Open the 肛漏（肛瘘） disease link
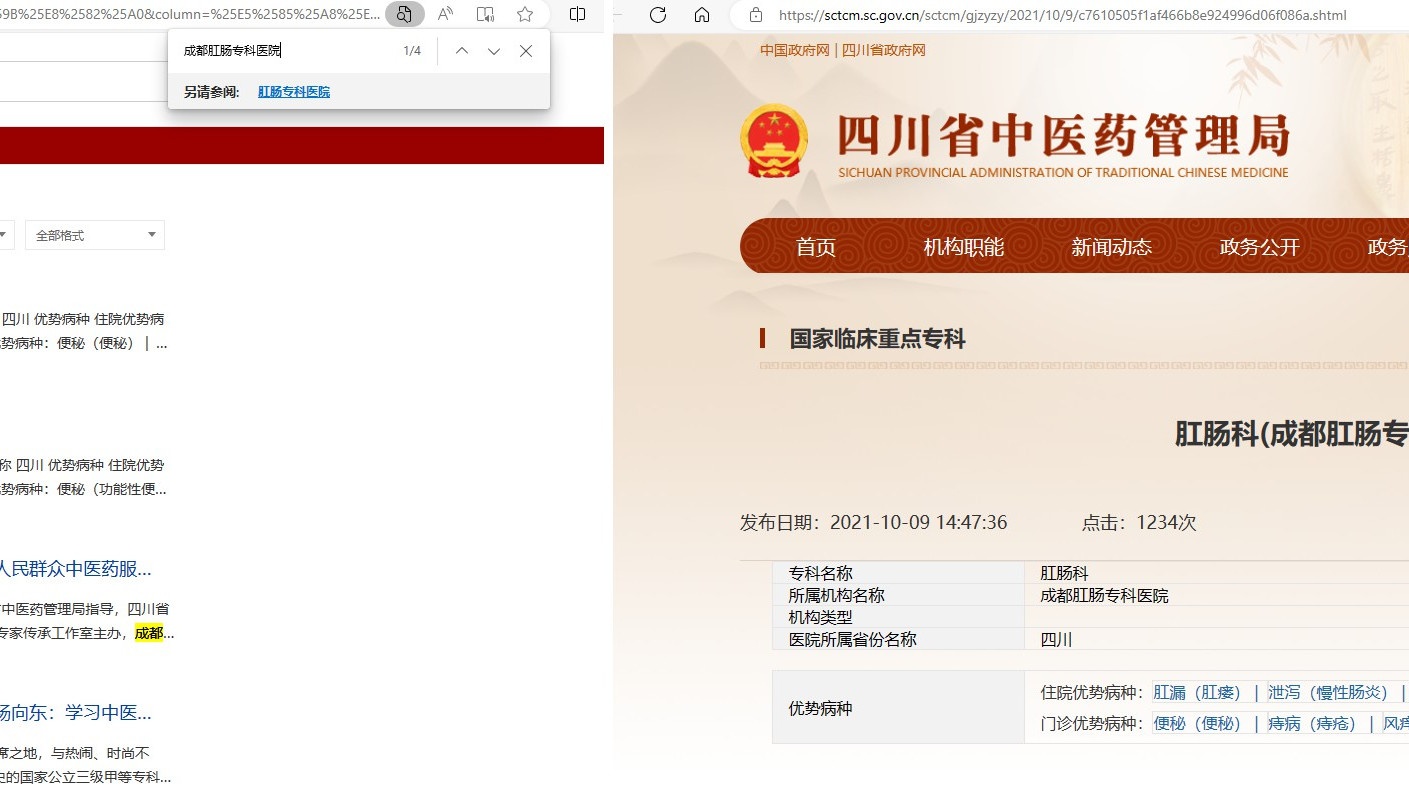 1197,692
